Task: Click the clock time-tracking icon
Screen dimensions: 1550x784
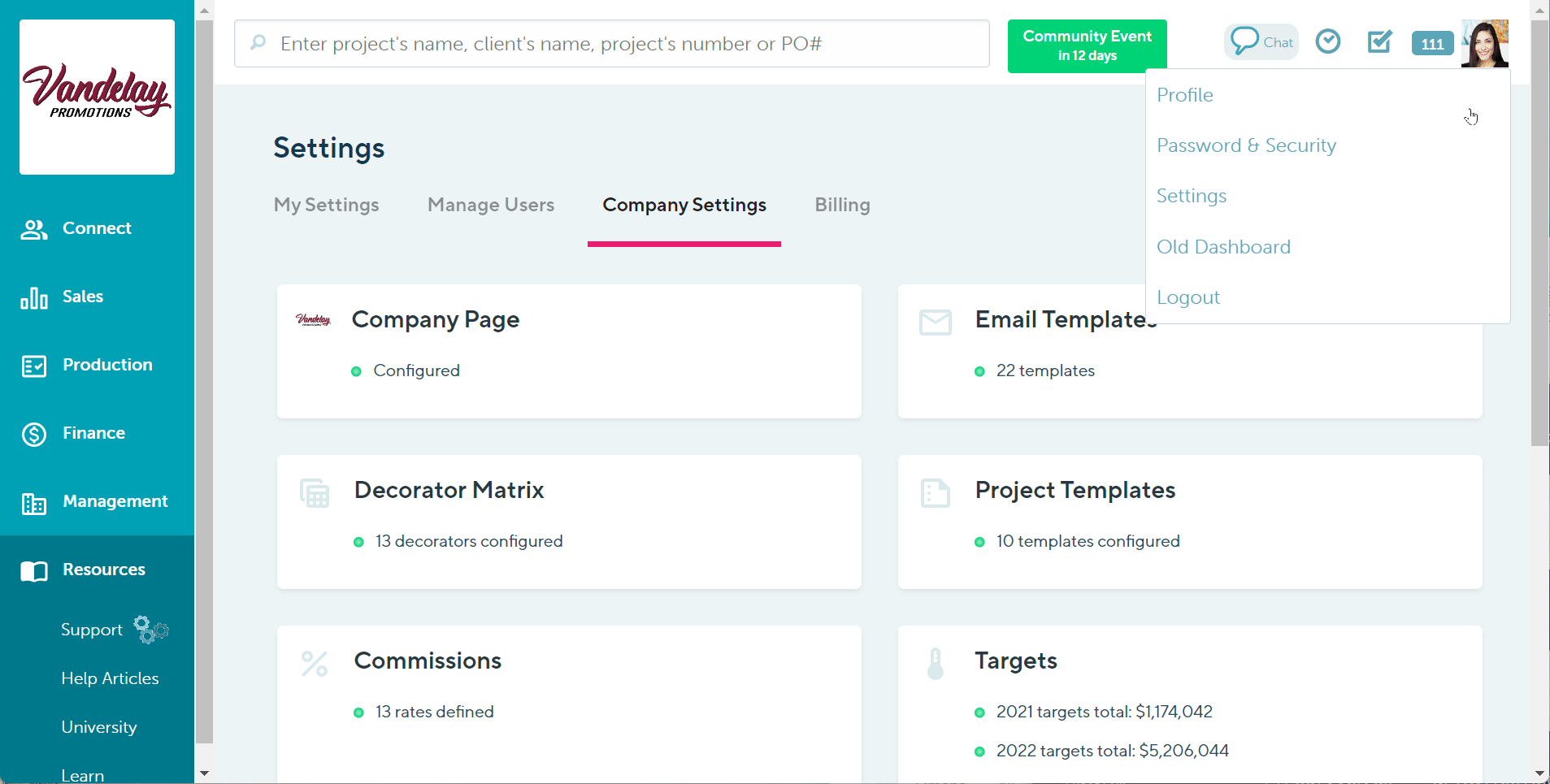Action: pos(1328,41)
